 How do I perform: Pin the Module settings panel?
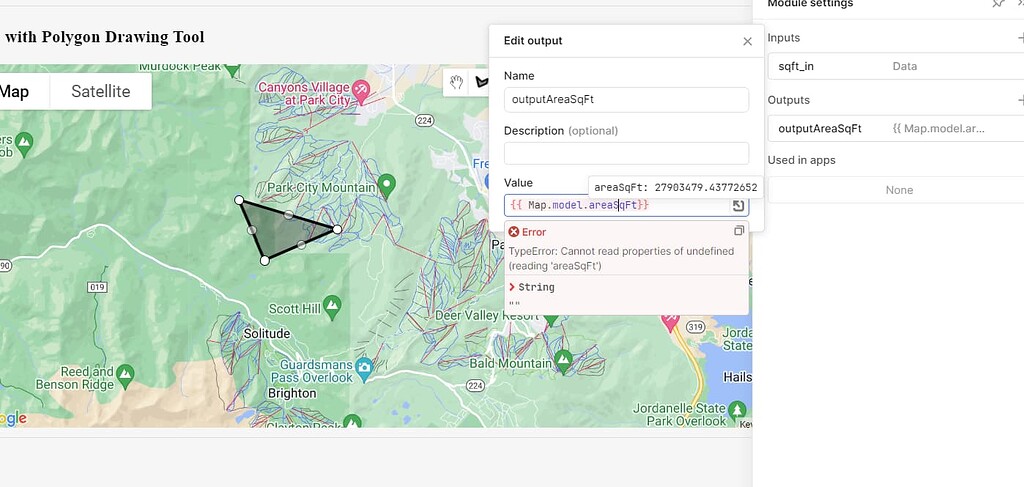[997, 4]
